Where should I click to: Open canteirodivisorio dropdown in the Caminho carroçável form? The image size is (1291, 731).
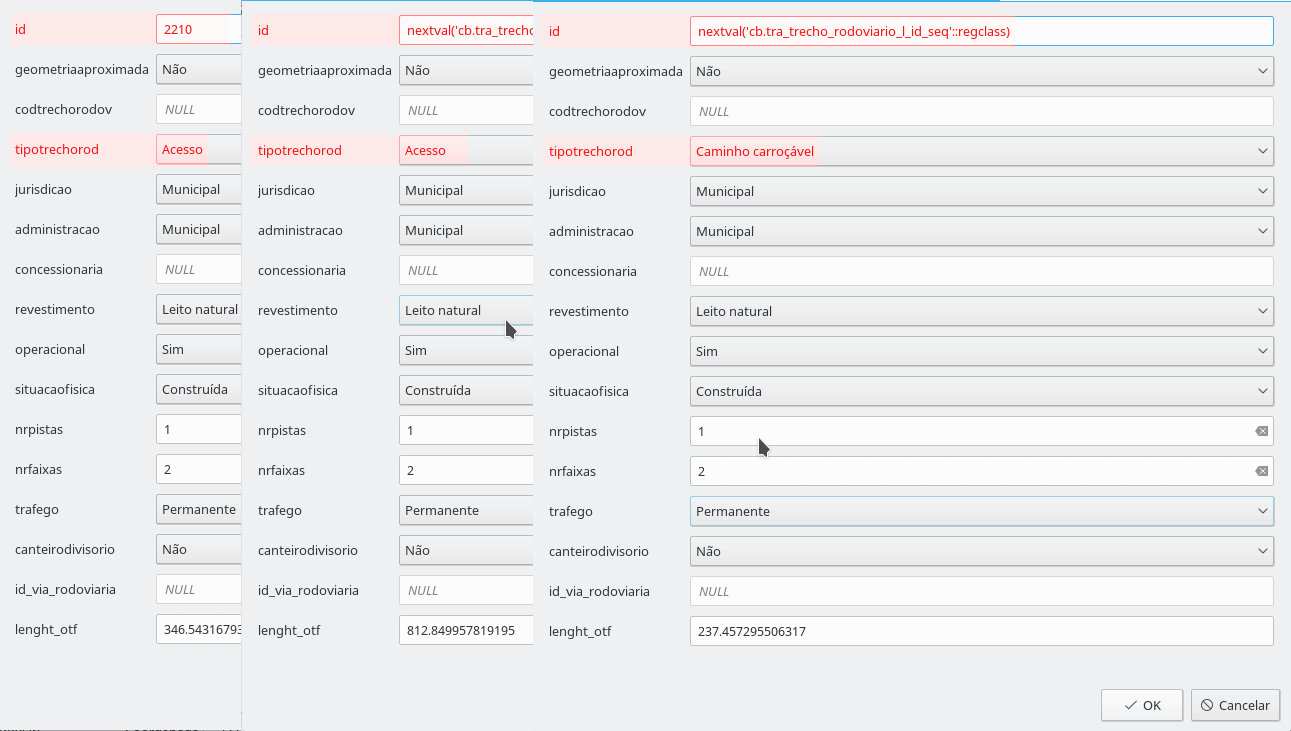coord(982,551)
